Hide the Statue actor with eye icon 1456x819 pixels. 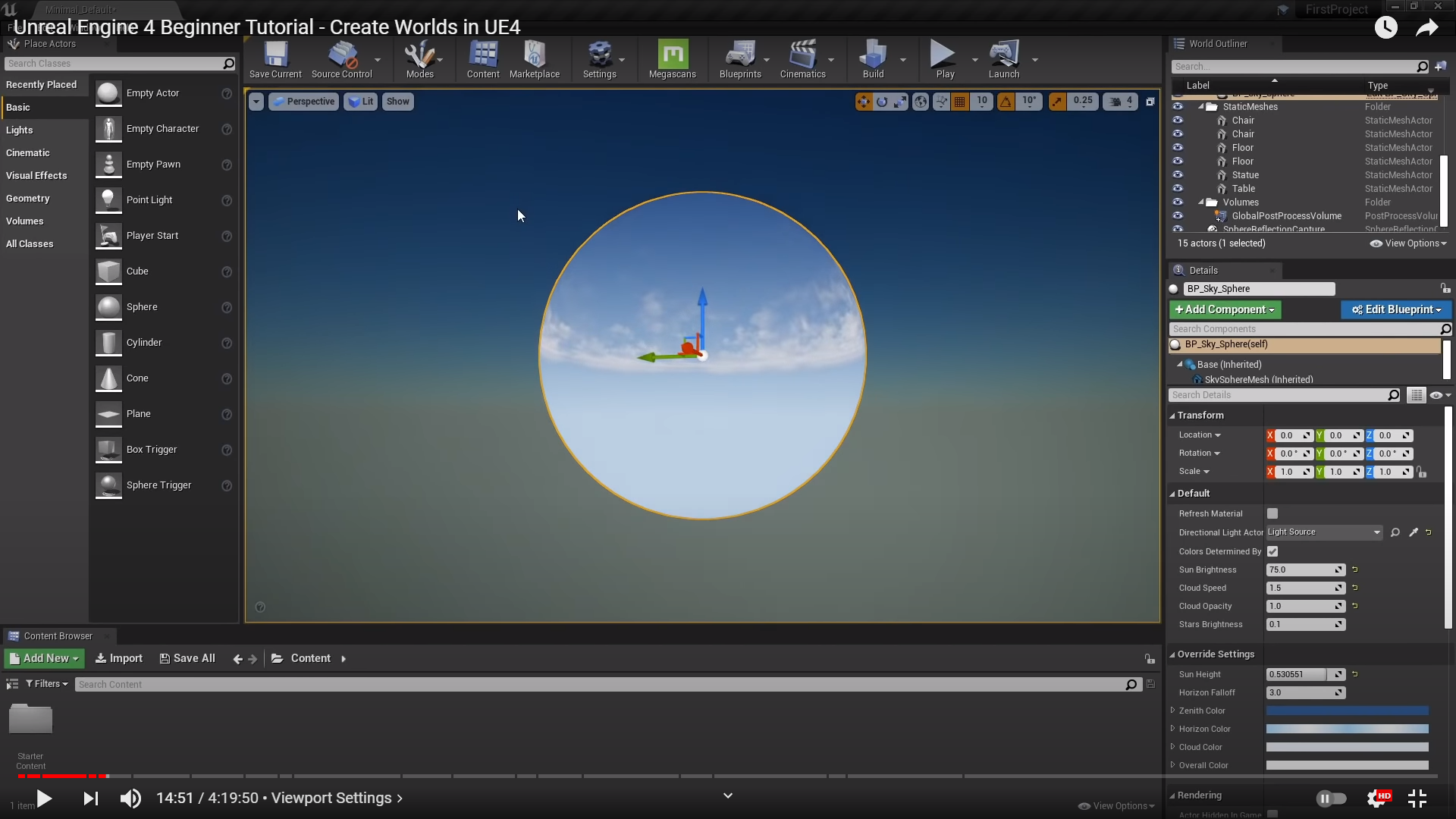click(x=1178, y=175)
